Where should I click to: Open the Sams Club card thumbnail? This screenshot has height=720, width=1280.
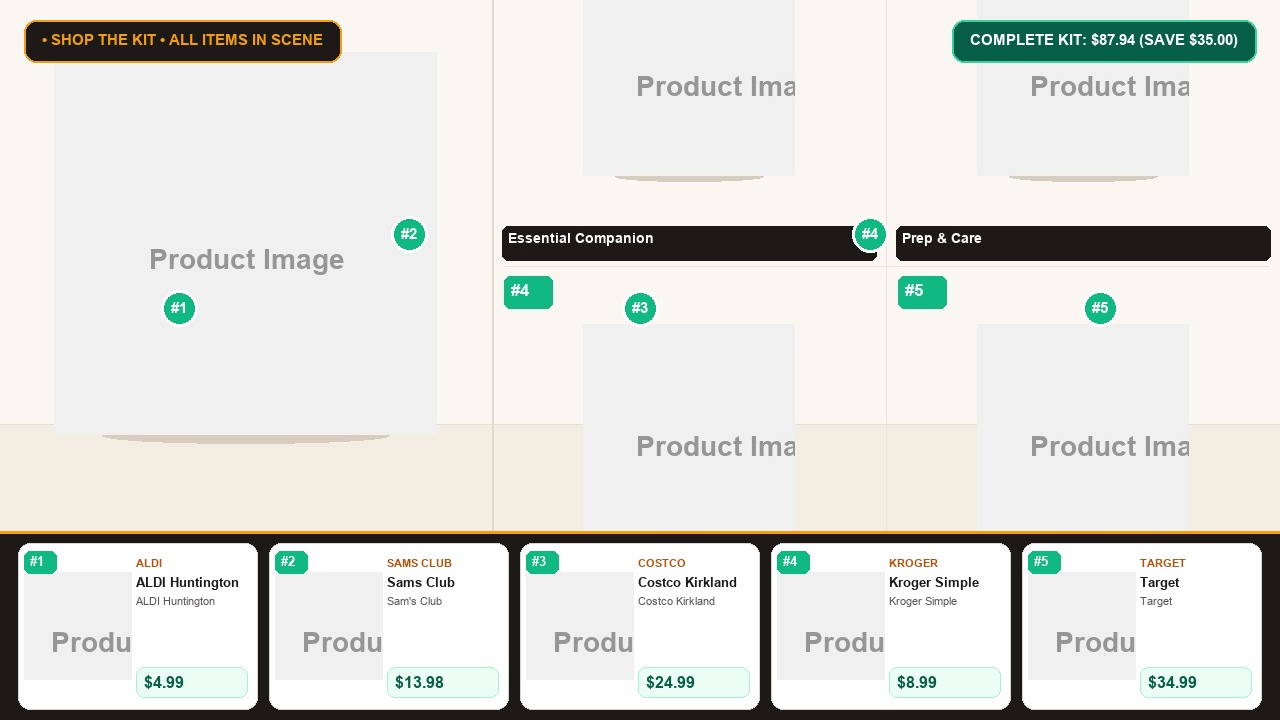(329, 626)
